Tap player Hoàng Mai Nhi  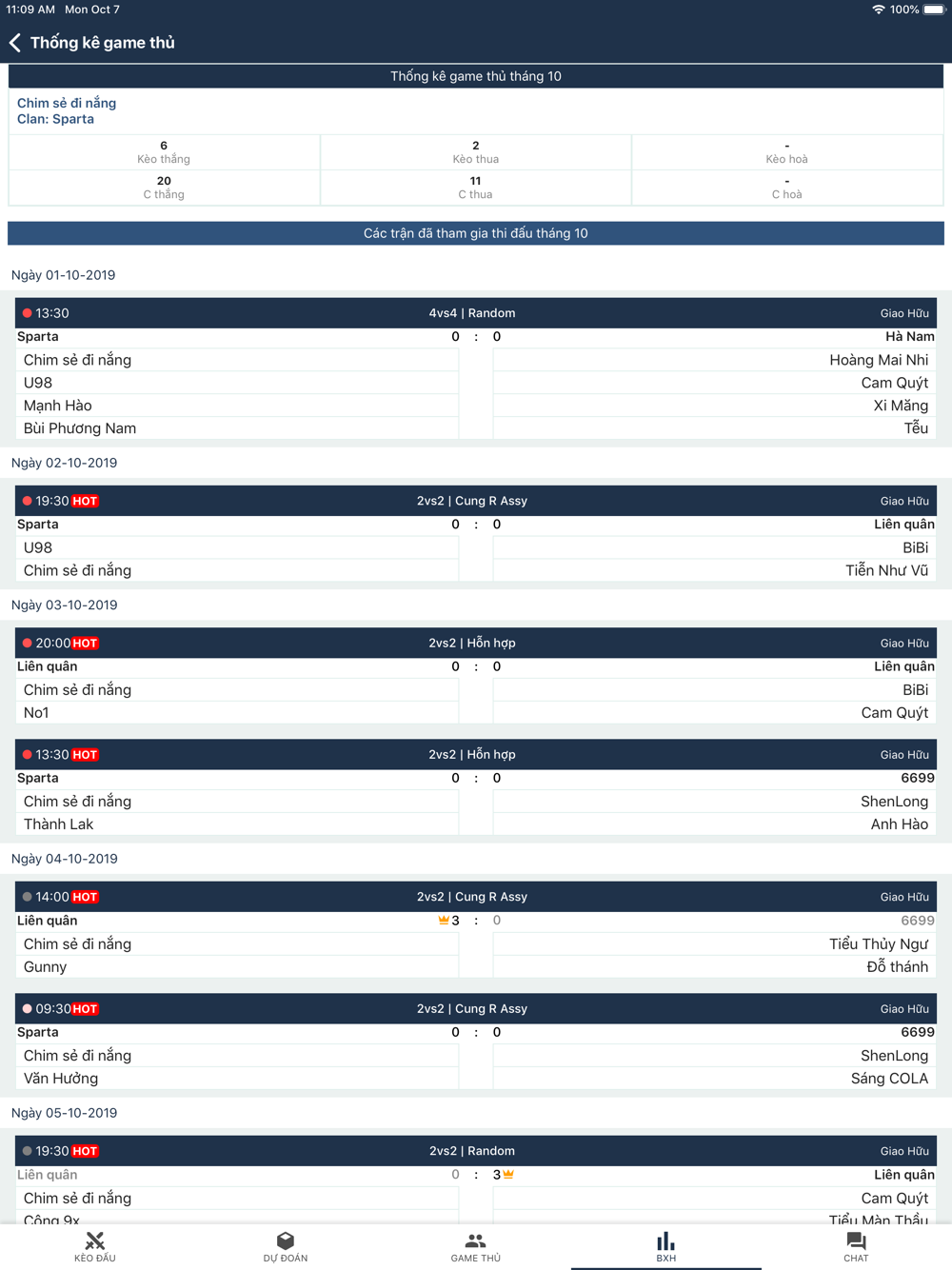point(878,360)
